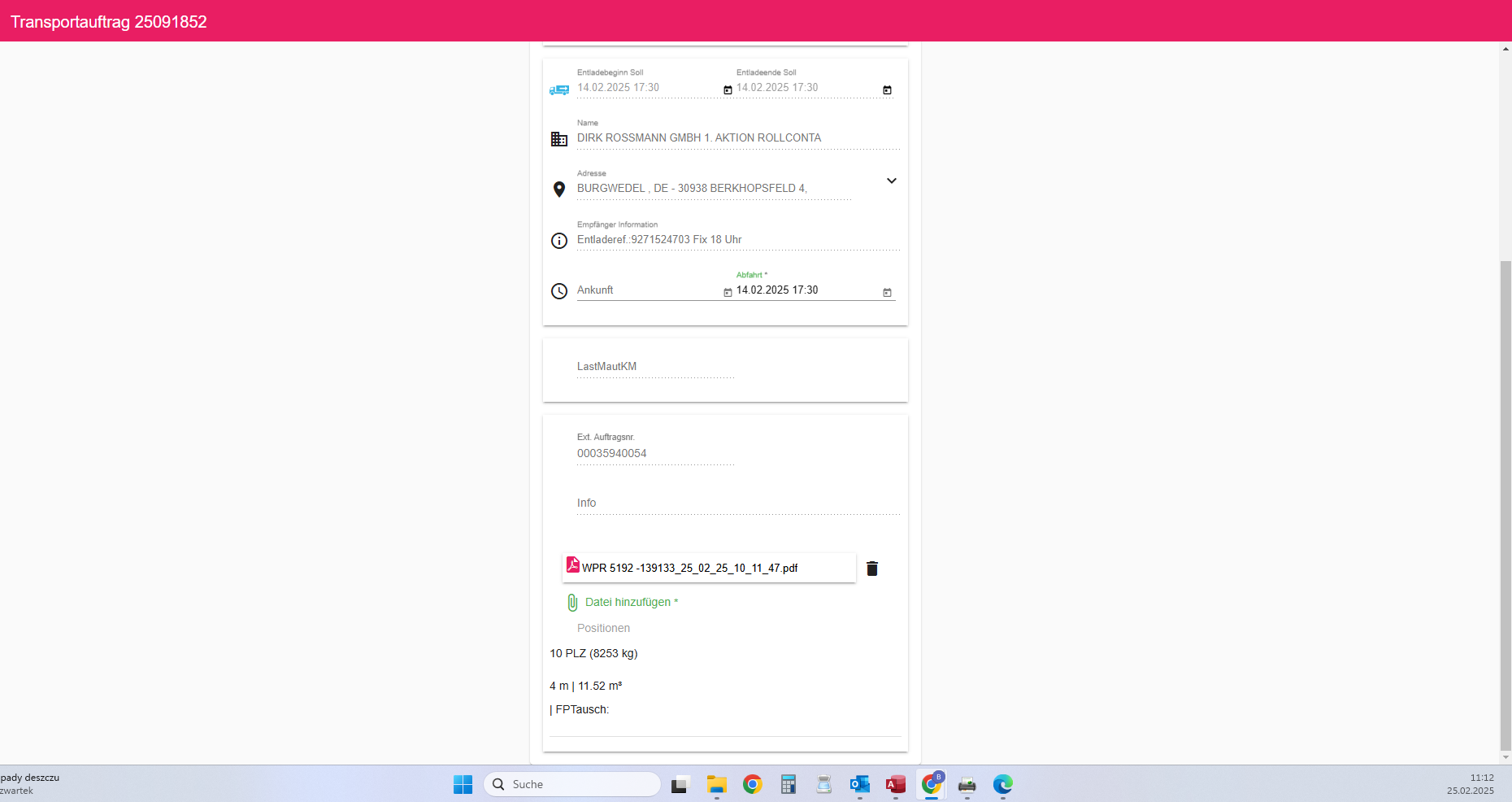Click the clock icon beside Ankunft
This screenshot has width=1512, height=802.
coord(559,291)
